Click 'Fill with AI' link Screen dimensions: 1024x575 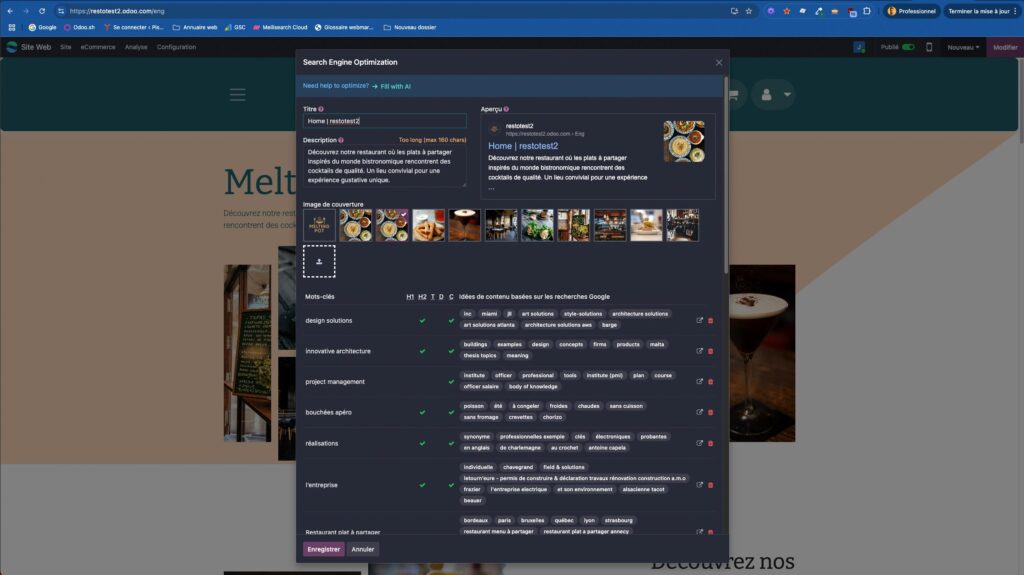coord(395,86)
